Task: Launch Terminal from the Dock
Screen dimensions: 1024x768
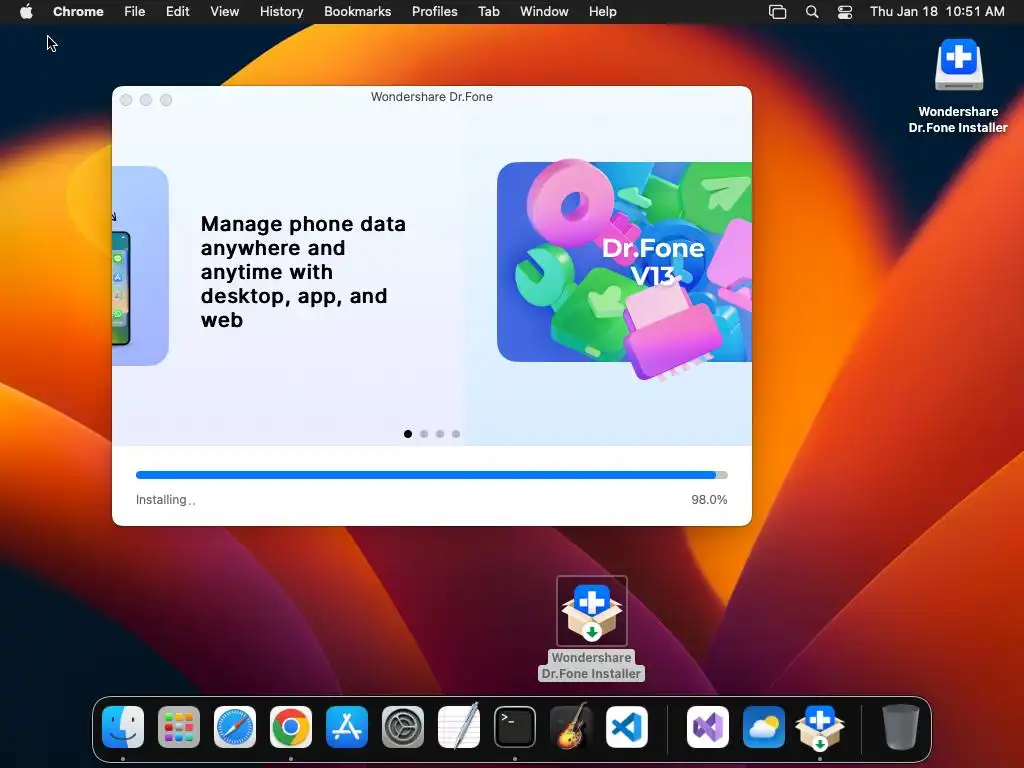Action: (515, 727)
